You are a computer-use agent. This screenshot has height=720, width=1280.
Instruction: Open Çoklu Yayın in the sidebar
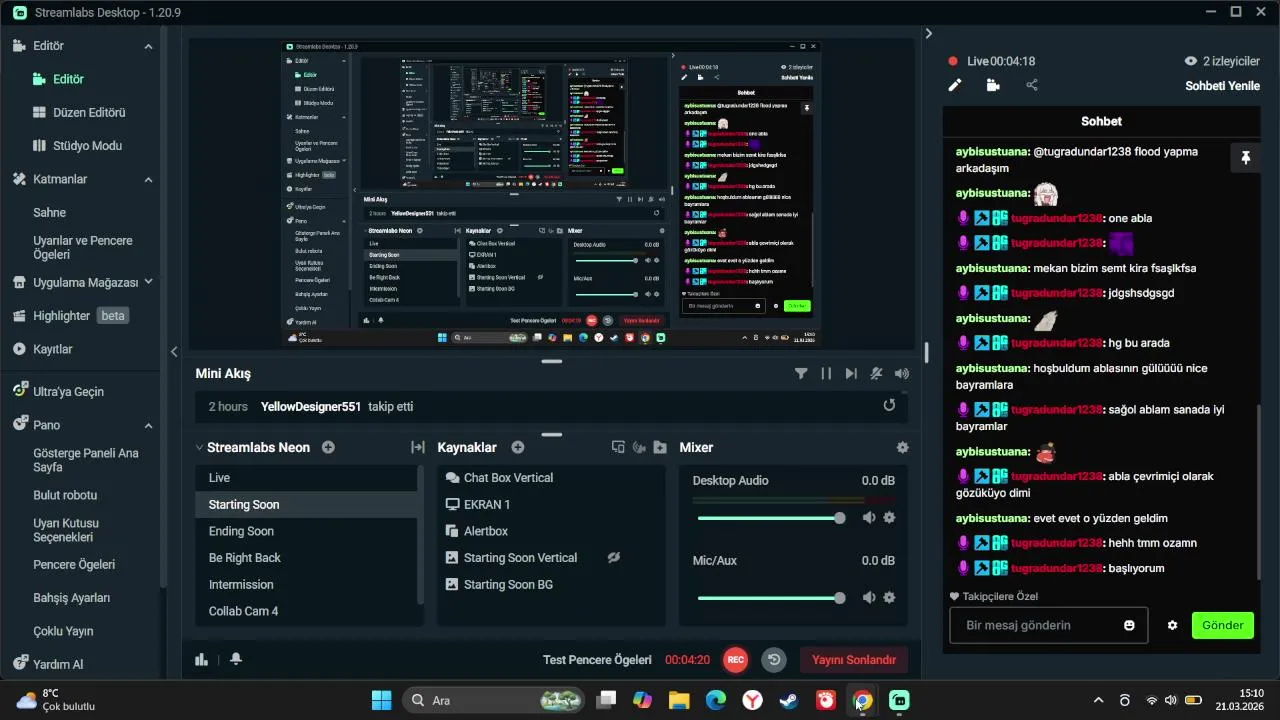click(63, 631)
